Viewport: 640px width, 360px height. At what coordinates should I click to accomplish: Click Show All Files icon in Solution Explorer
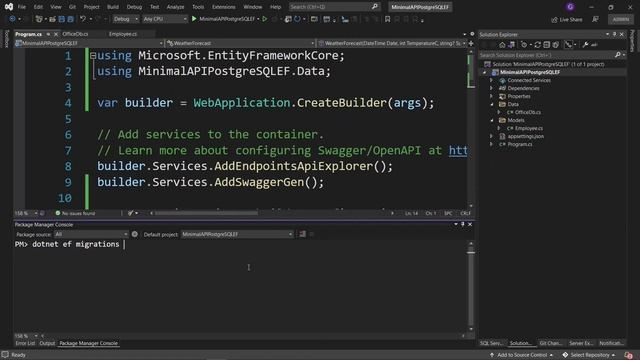556,45
